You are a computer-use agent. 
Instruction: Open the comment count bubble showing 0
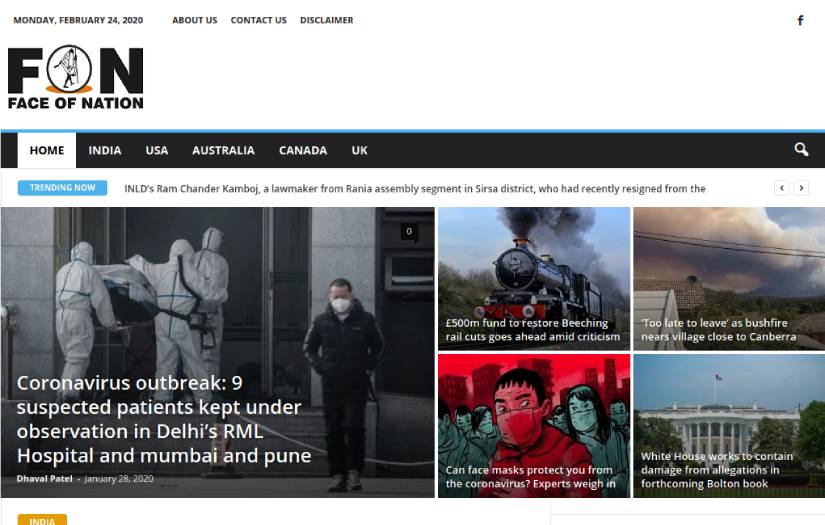click(409, 231)
